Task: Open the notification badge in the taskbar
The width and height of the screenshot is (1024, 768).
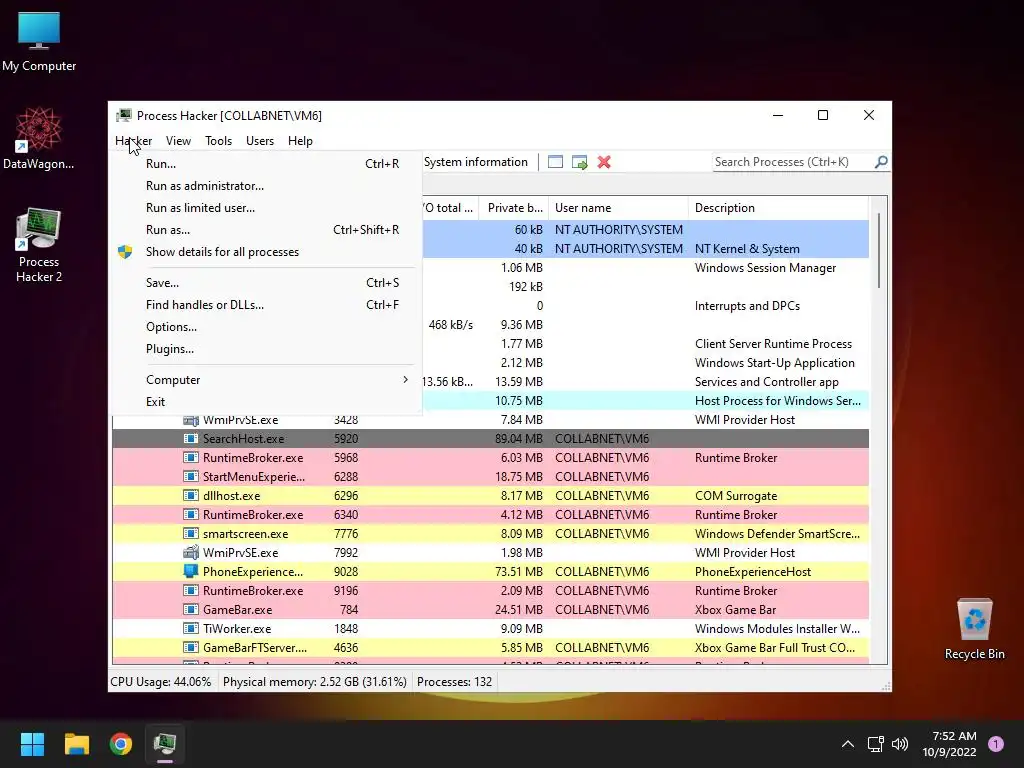Action: coord(996,744)
